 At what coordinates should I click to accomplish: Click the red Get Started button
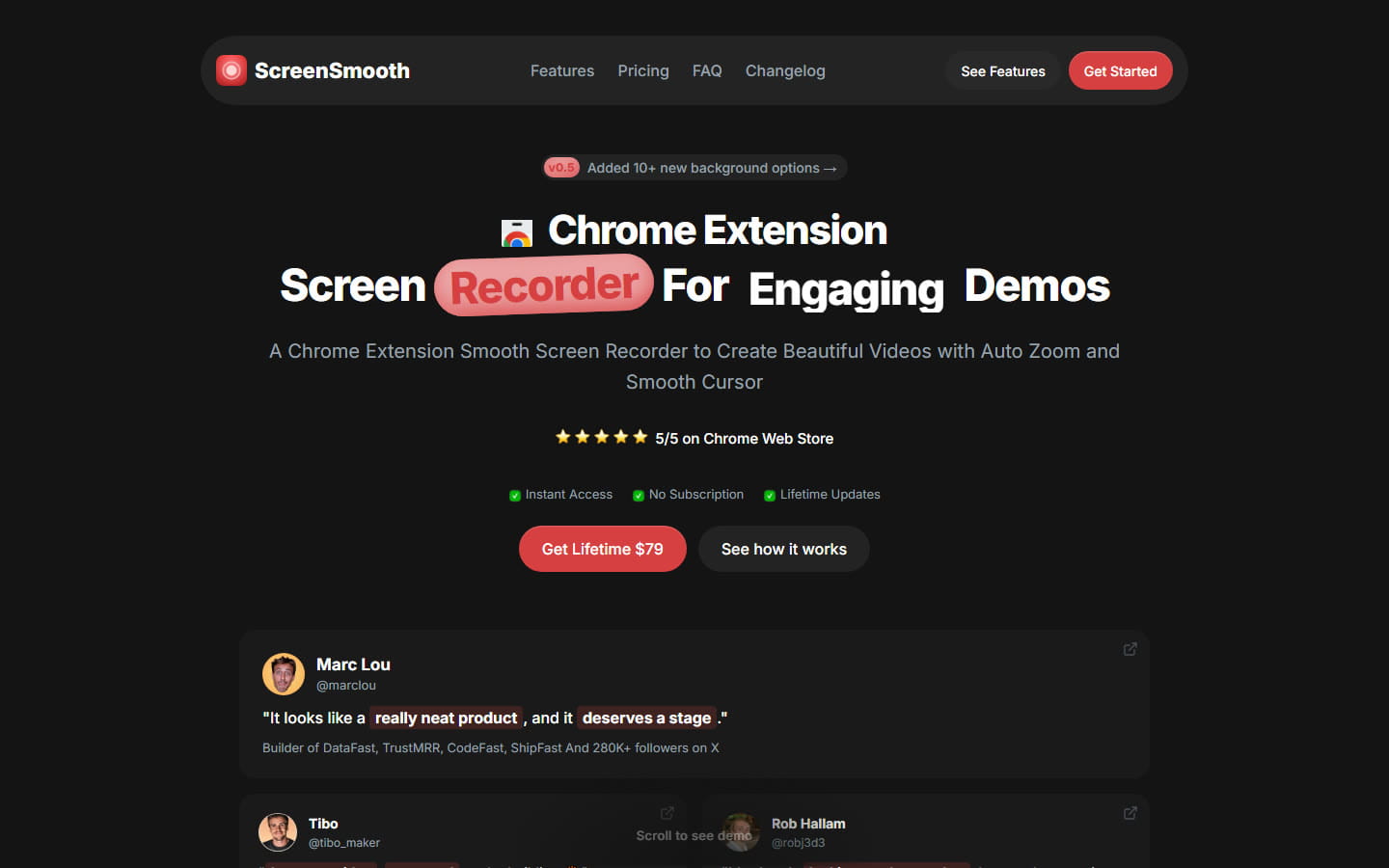click(x=1120, y=70)
